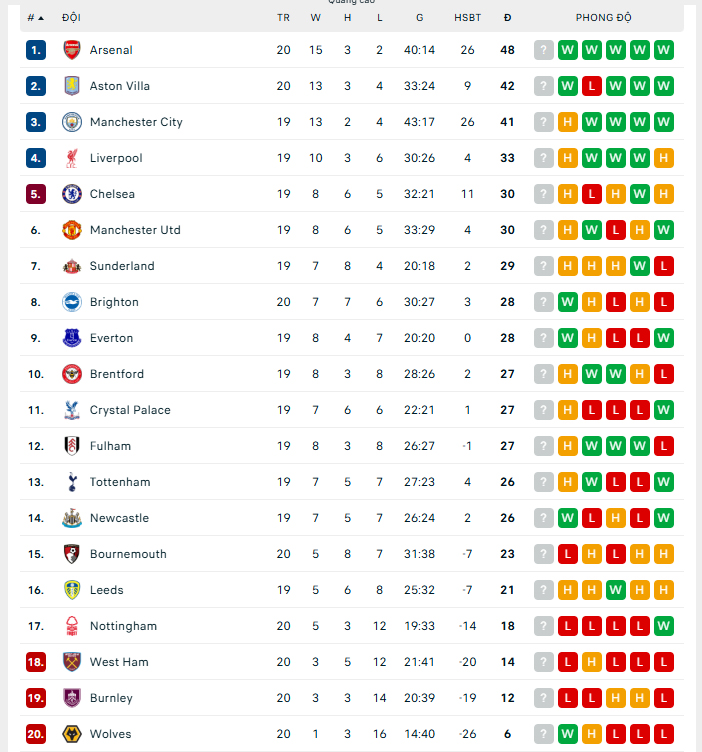This screenshot has width=702, height=752.
Task: Click Arsenal's gray question mark form badge
Action: 544,50
